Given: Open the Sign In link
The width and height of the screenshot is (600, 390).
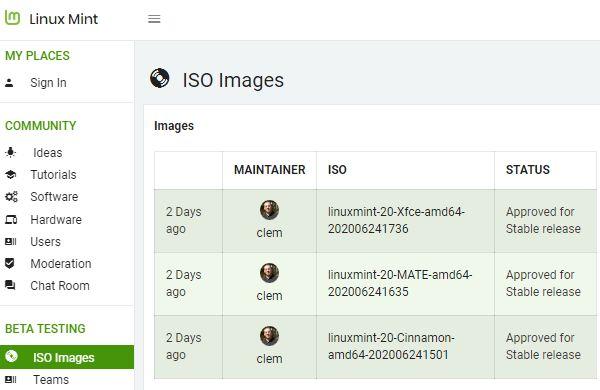Looking at the screenshot, I should [x=48, y=83].
